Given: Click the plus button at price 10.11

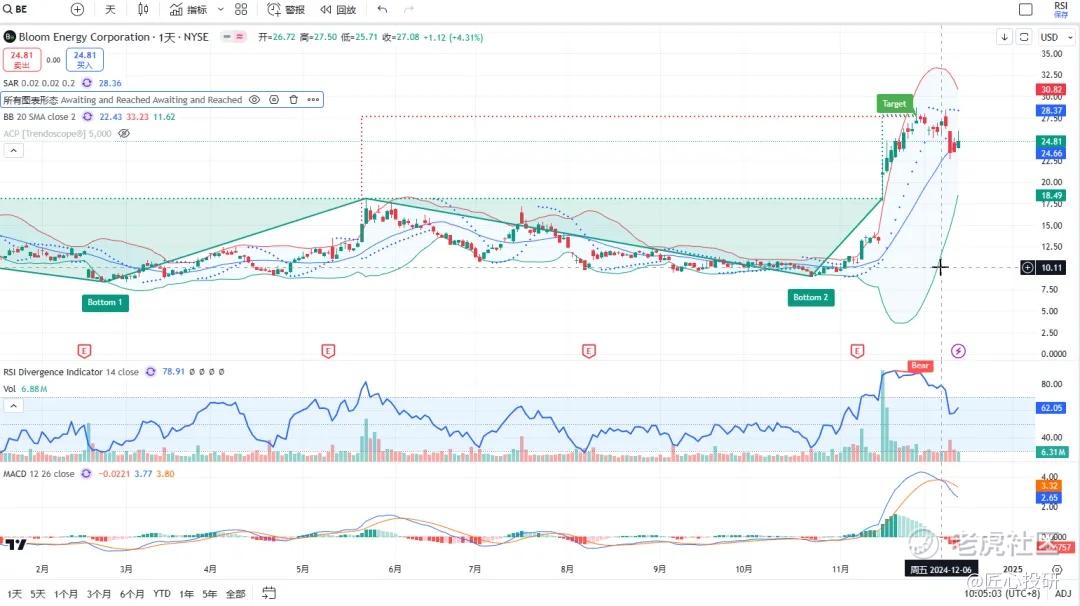Looking at the screenshot, I should [1027, 267].
